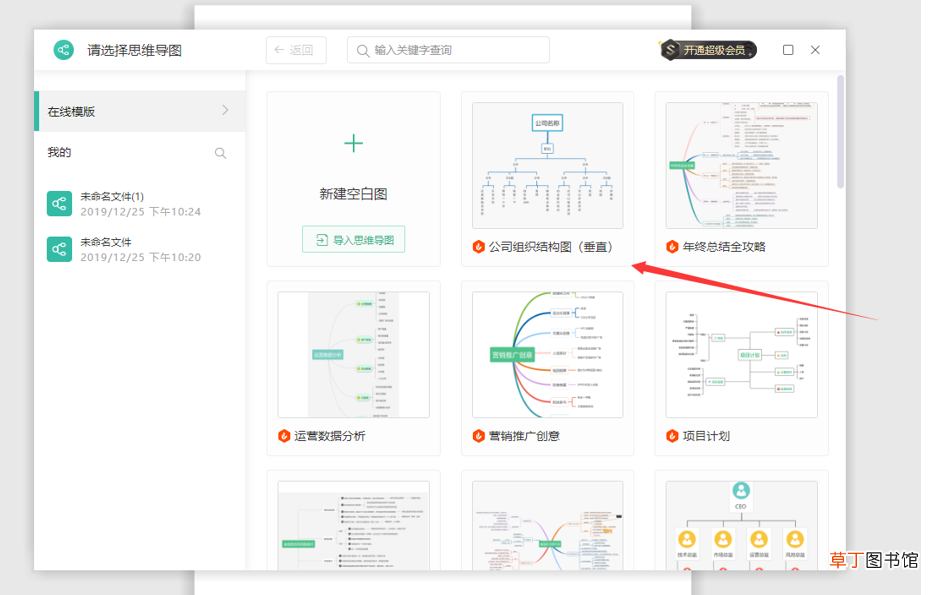
Task: Open the bottom-row green outline template thumbnail
Action: pos(354,526)
